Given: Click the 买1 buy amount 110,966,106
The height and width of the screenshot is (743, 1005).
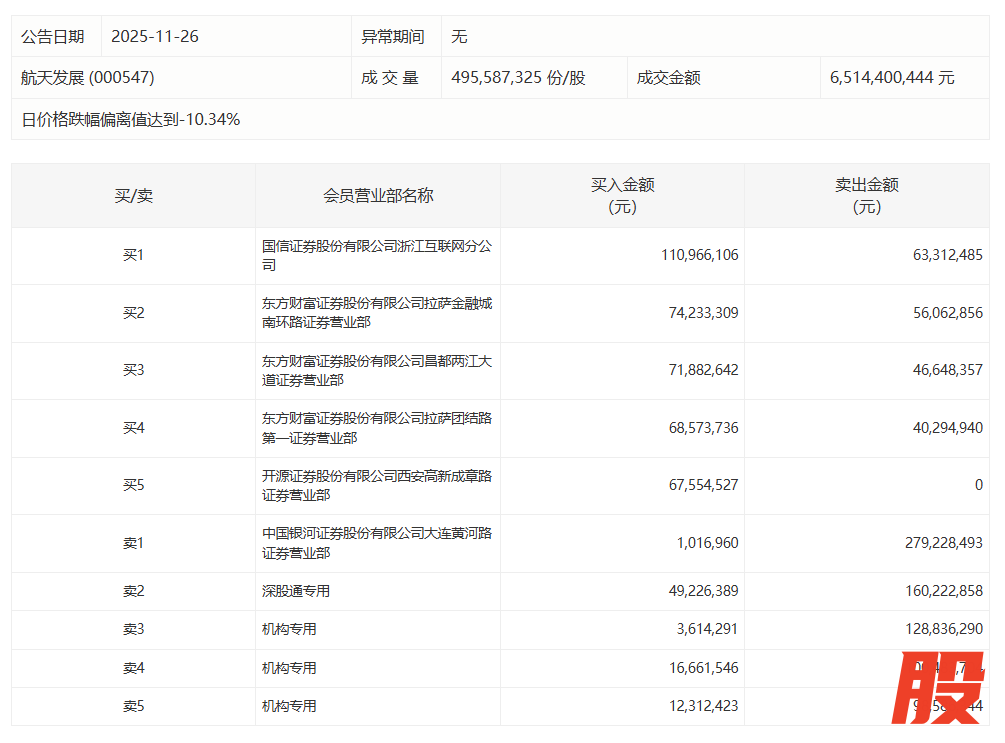Looking at the screenshot, I should pos(699,255).
